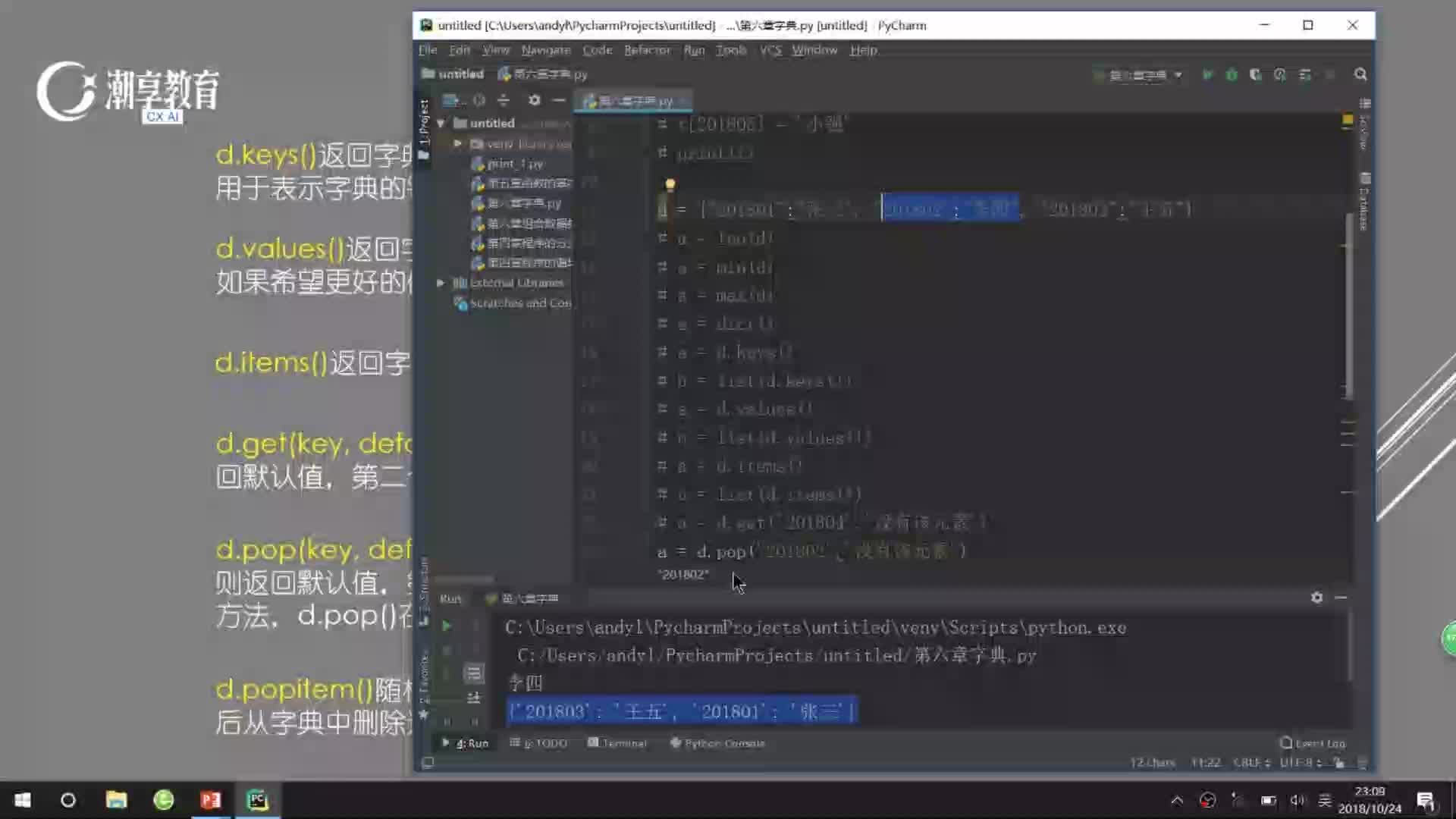Click scroll to end icon in Run panel
The image size is (1456, 819).
click(474, 697)
